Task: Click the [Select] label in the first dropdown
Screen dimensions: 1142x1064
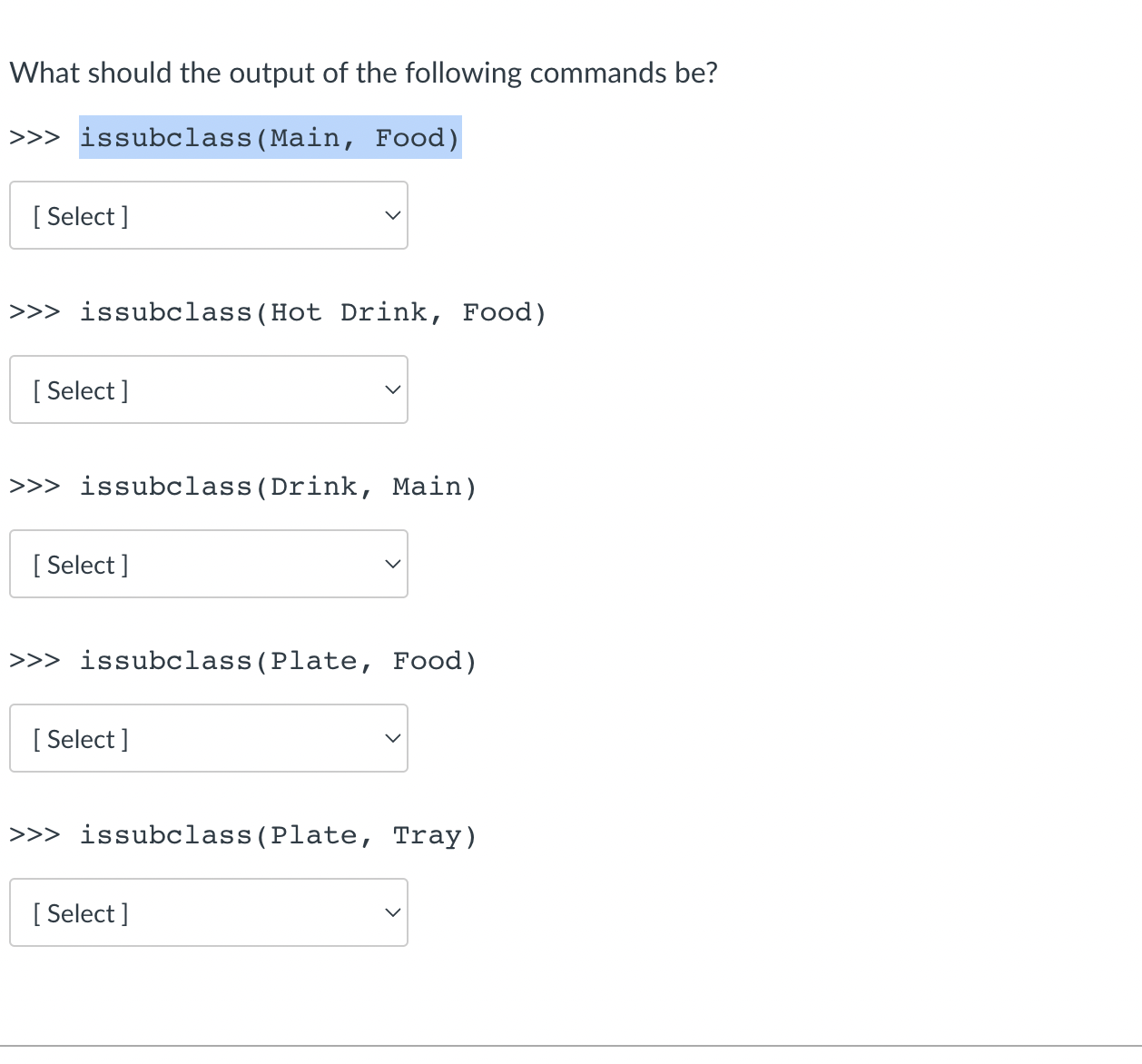Action: coord(80,215)
